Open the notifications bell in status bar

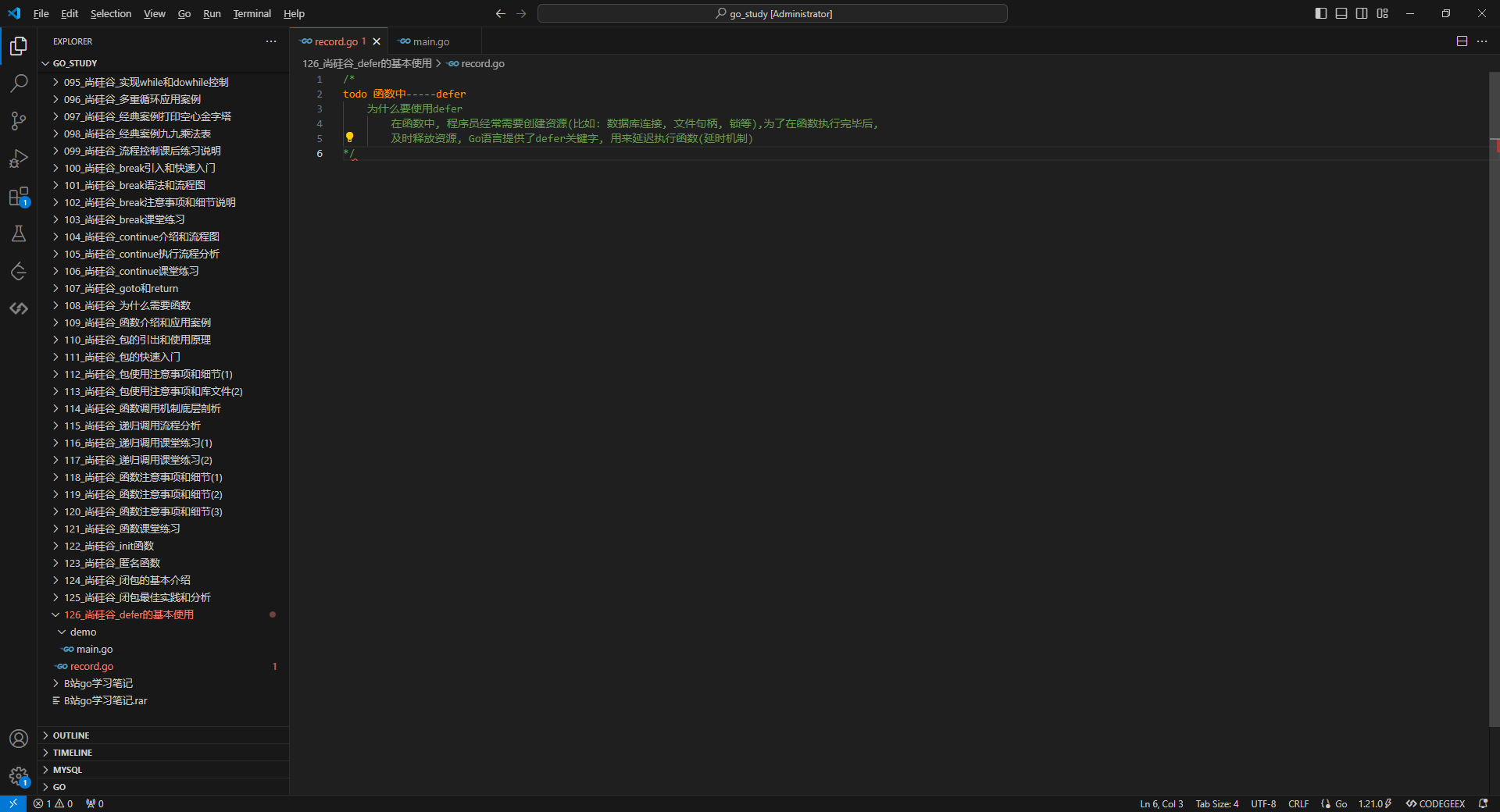[1483, 803]
